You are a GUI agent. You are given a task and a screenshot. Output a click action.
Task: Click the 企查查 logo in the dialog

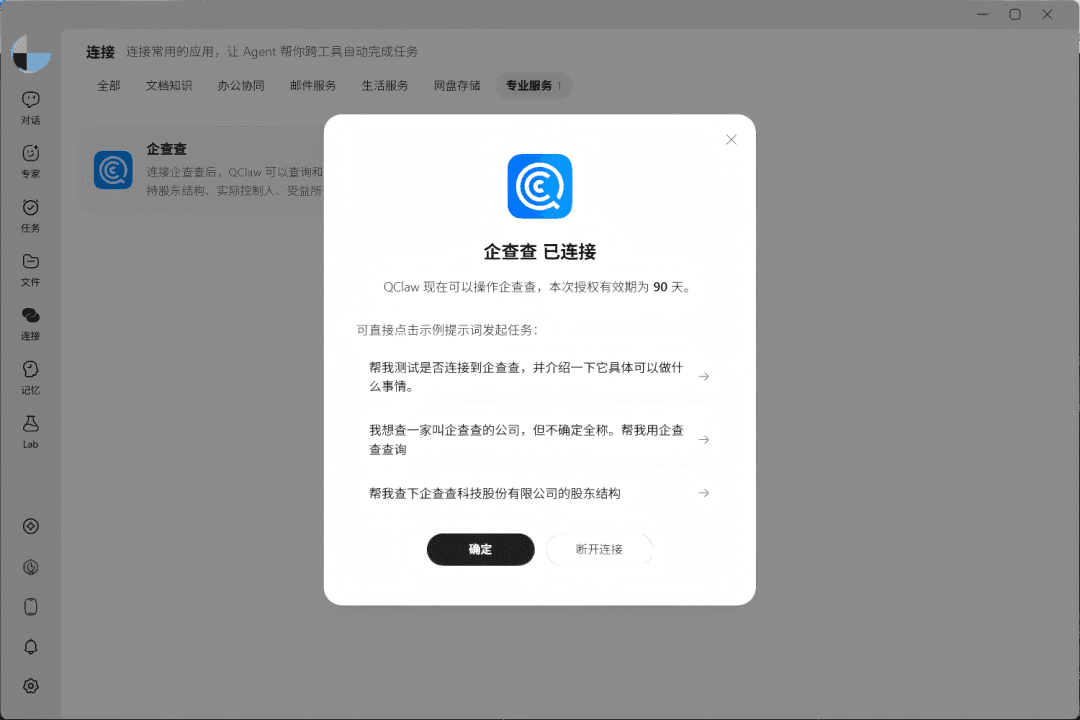540,186
